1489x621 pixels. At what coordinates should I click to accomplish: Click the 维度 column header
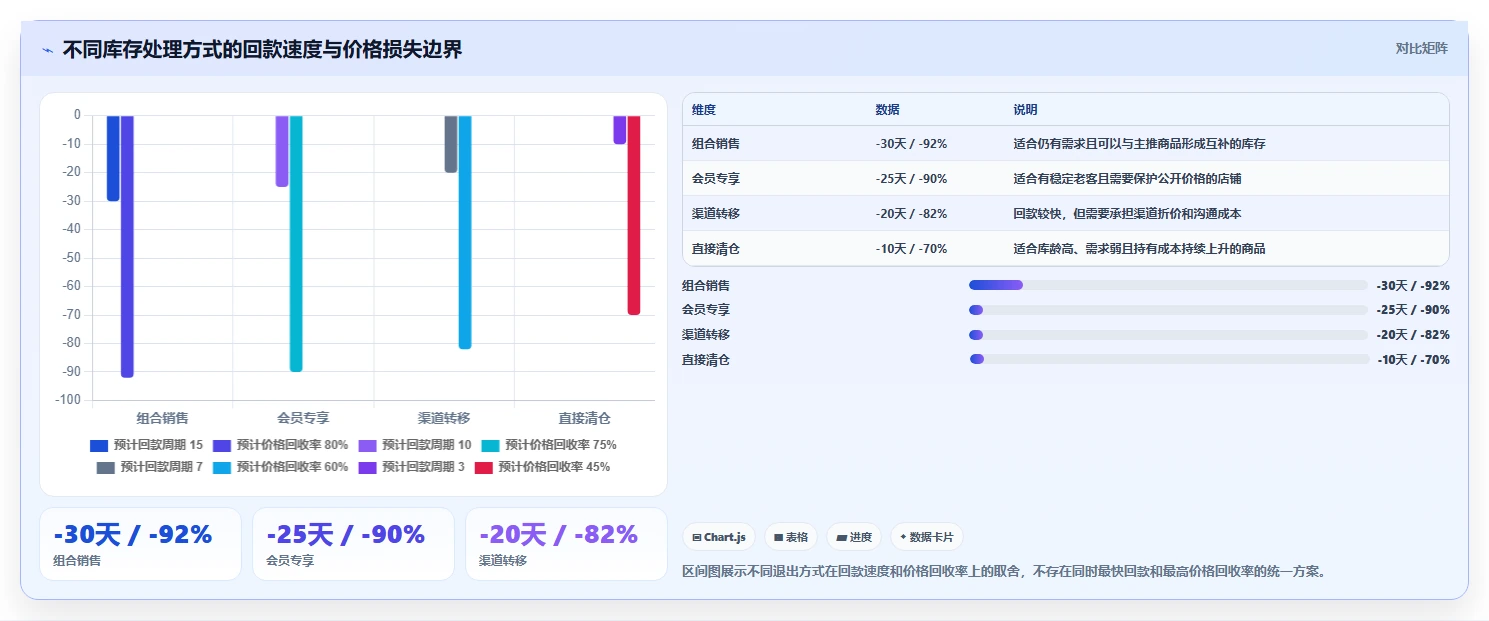[704, 110]
